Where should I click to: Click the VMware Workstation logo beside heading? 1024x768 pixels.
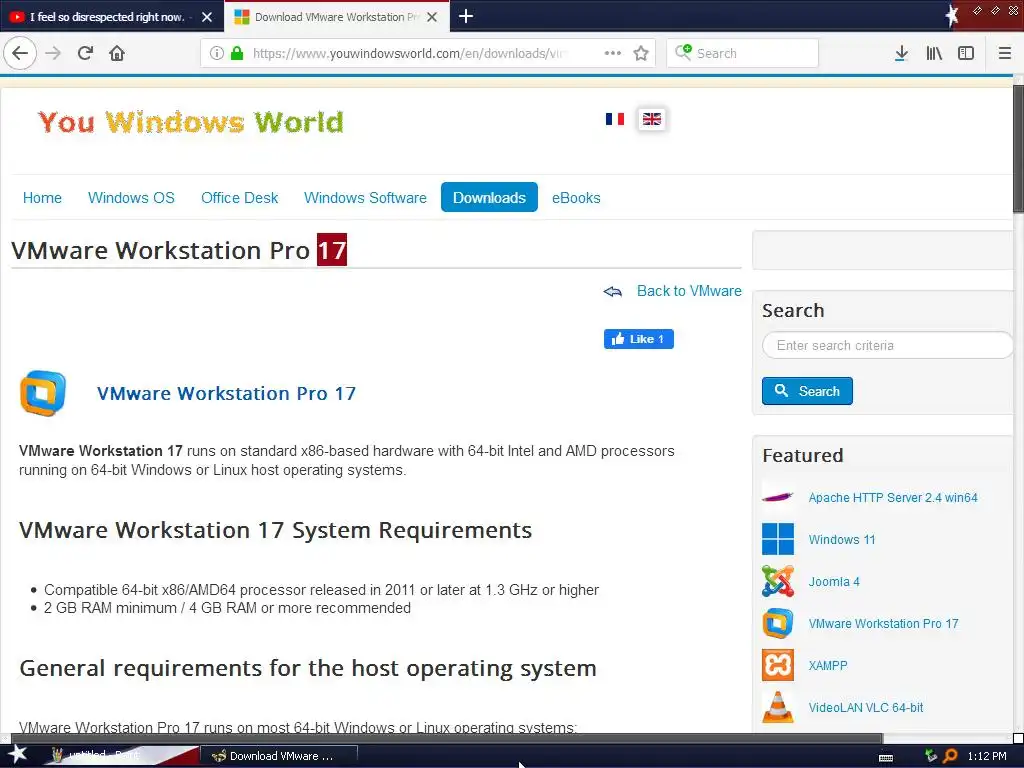43,393
